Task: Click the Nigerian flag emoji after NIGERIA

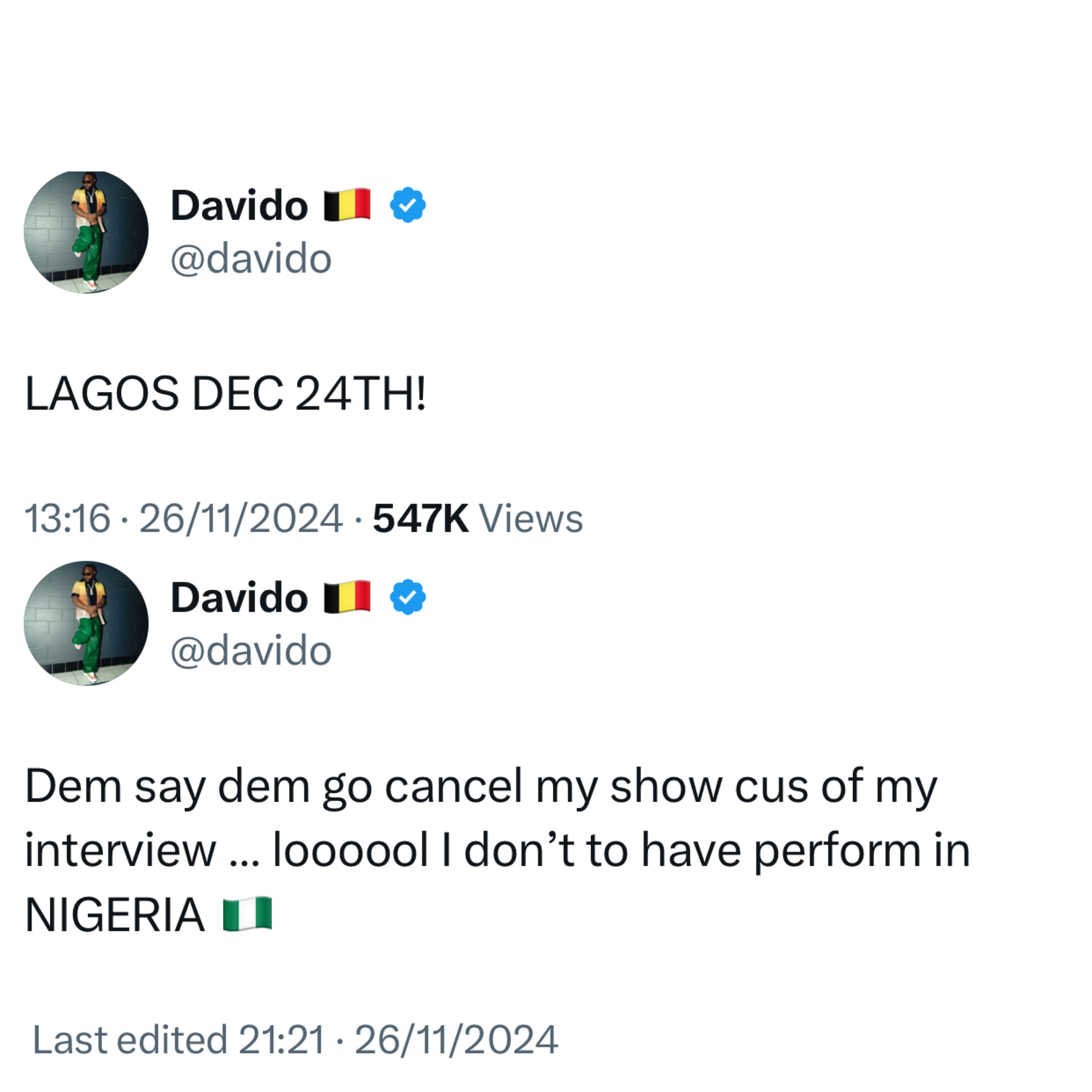Action: pos(247,914)
